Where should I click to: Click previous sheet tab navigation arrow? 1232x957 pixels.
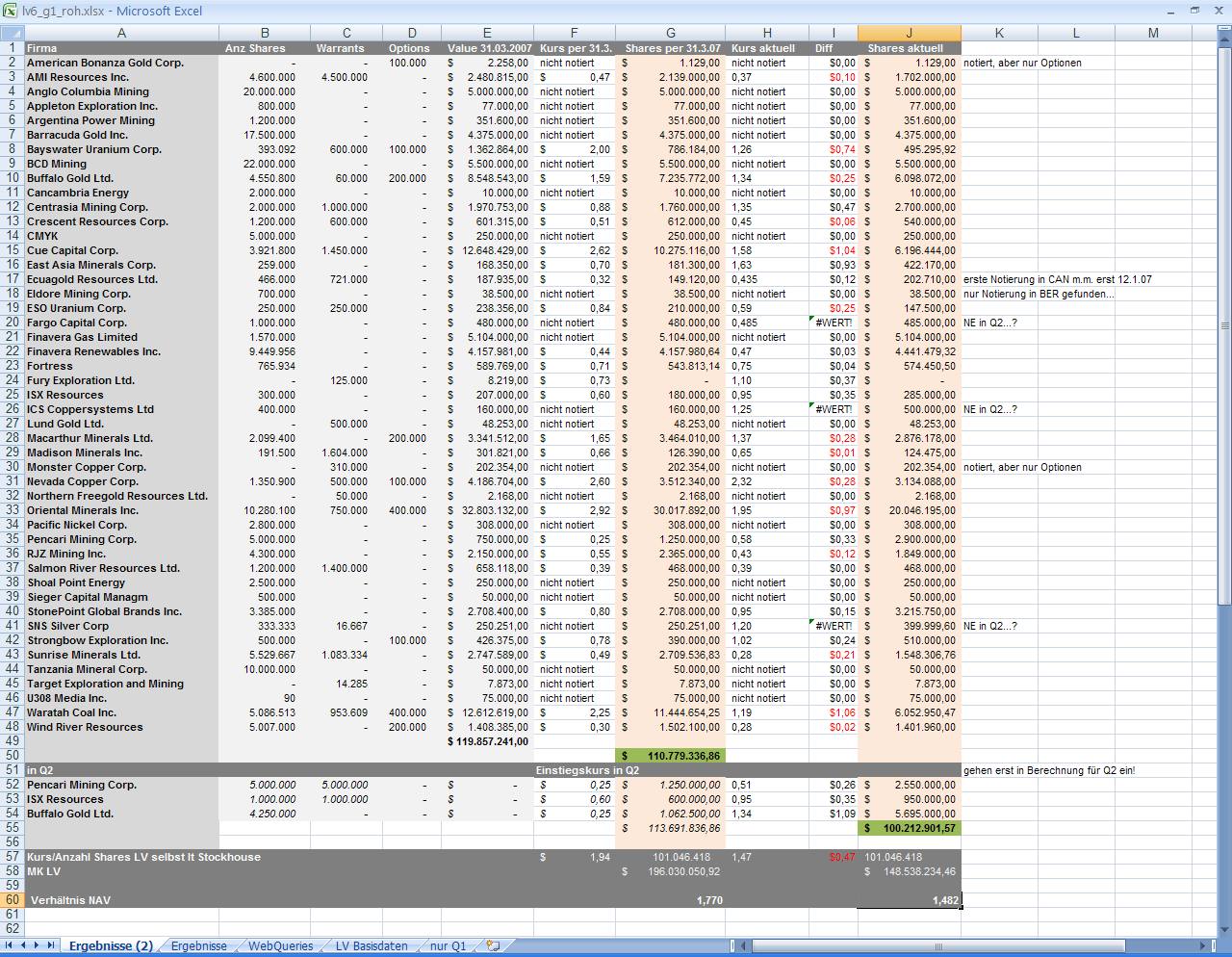coord(24,946)
